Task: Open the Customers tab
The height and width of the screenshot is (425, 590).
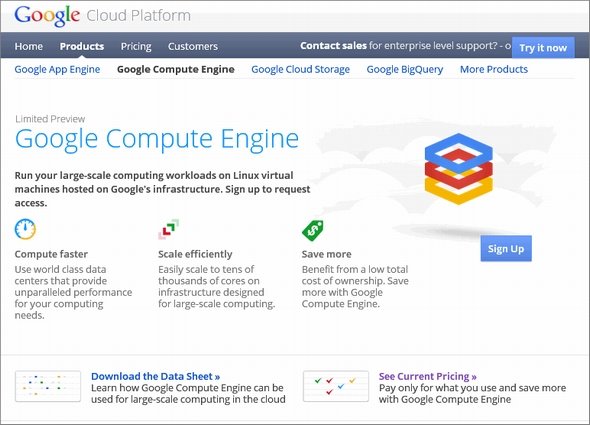Action: pyautogui.click(x=193, y=46)
